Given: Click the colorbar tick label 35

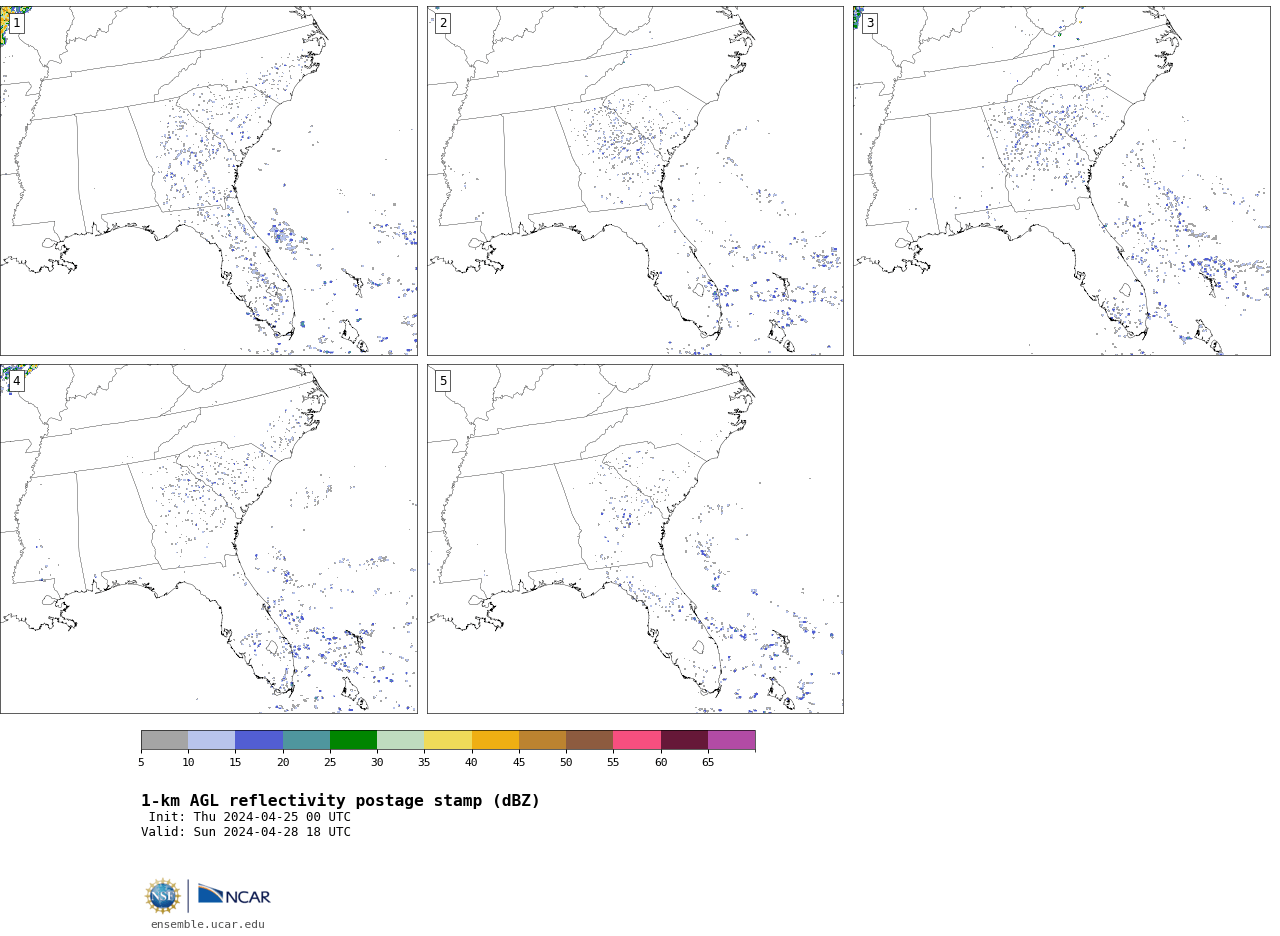Looking at the screenshot, I should coord(424,763).
